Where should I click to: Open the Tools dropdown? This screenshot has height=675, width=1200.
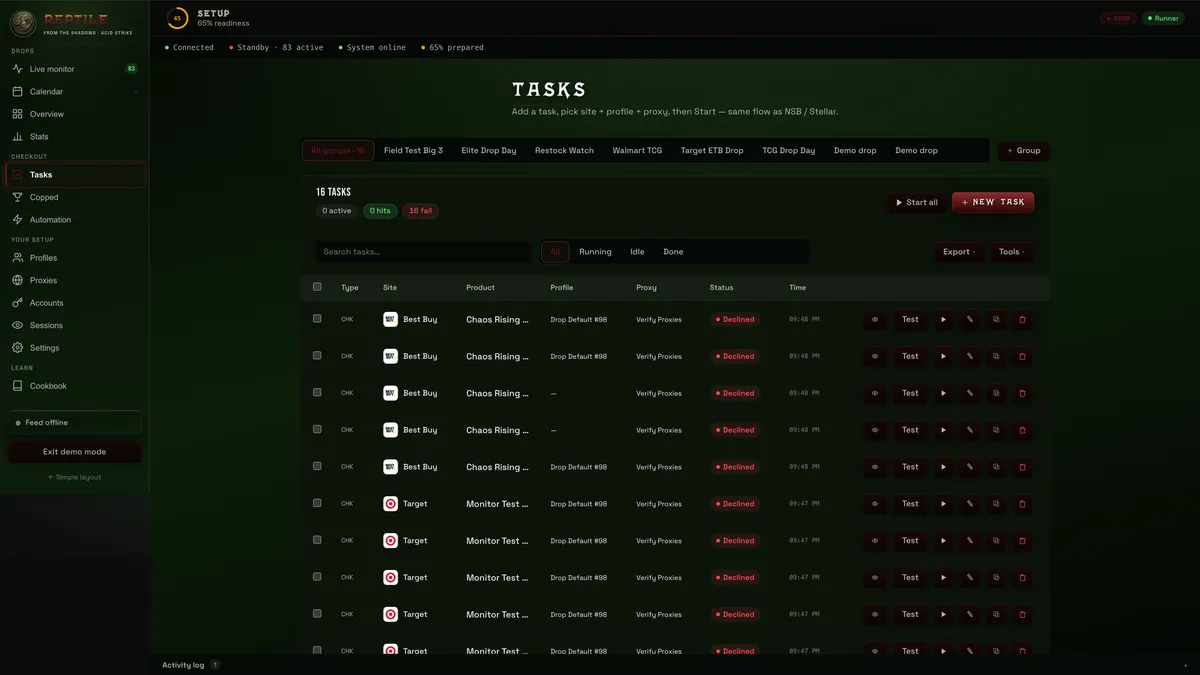(1012, 252)
